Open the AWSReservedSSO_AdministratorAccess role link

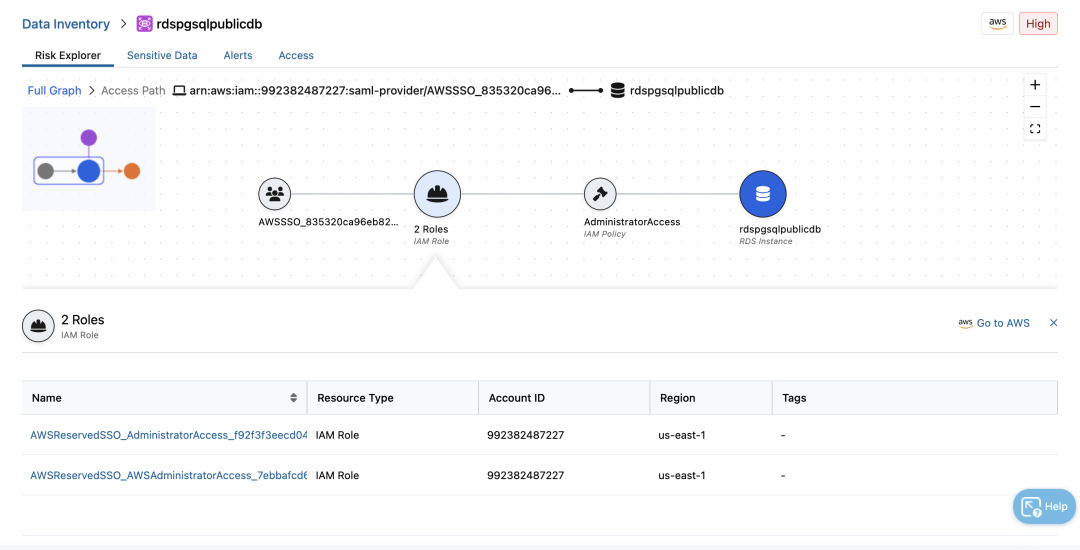click(168, 436)
